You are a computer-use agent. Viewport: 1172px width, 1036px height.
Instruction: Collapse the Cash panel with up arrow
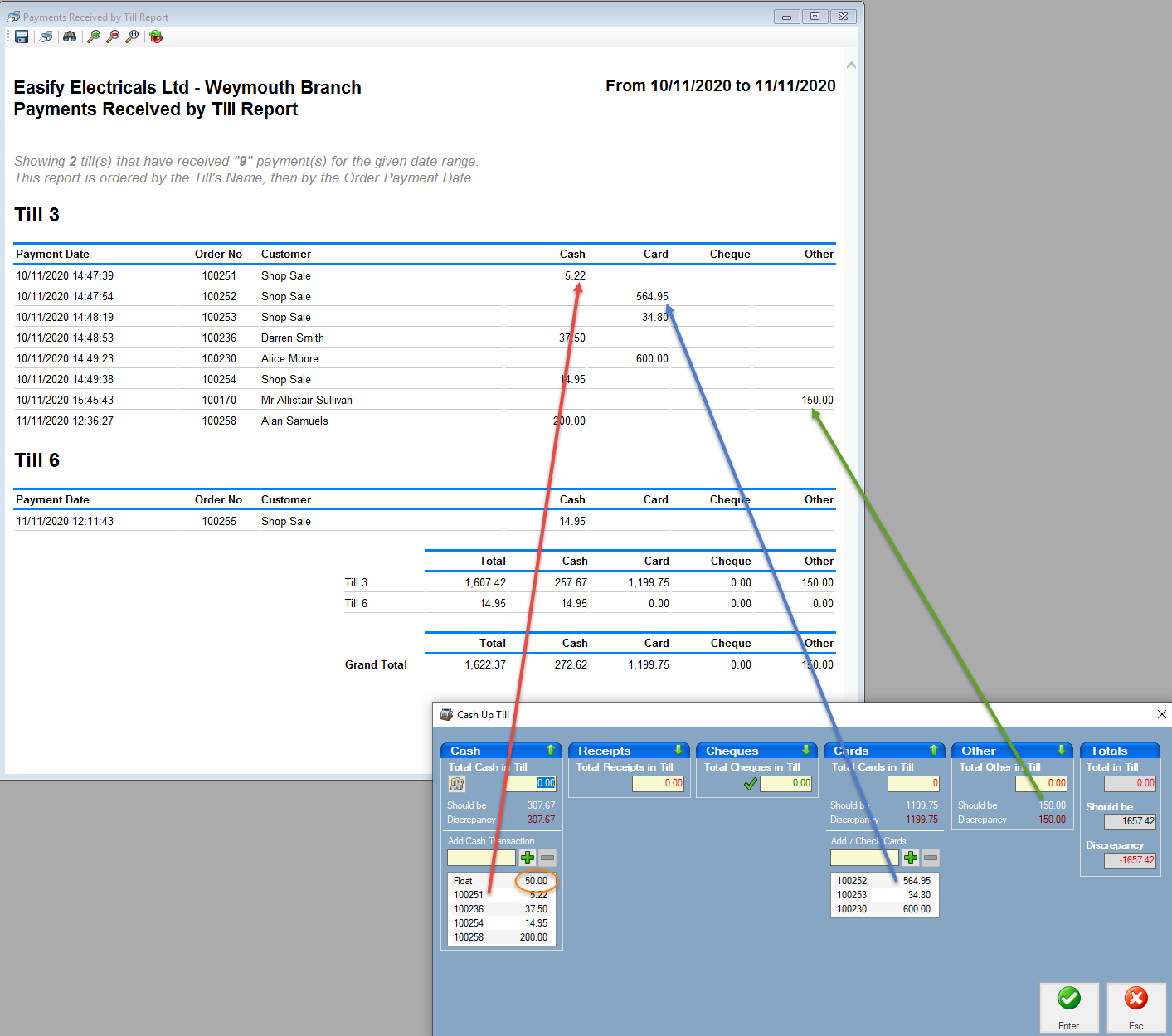point(550,750)
